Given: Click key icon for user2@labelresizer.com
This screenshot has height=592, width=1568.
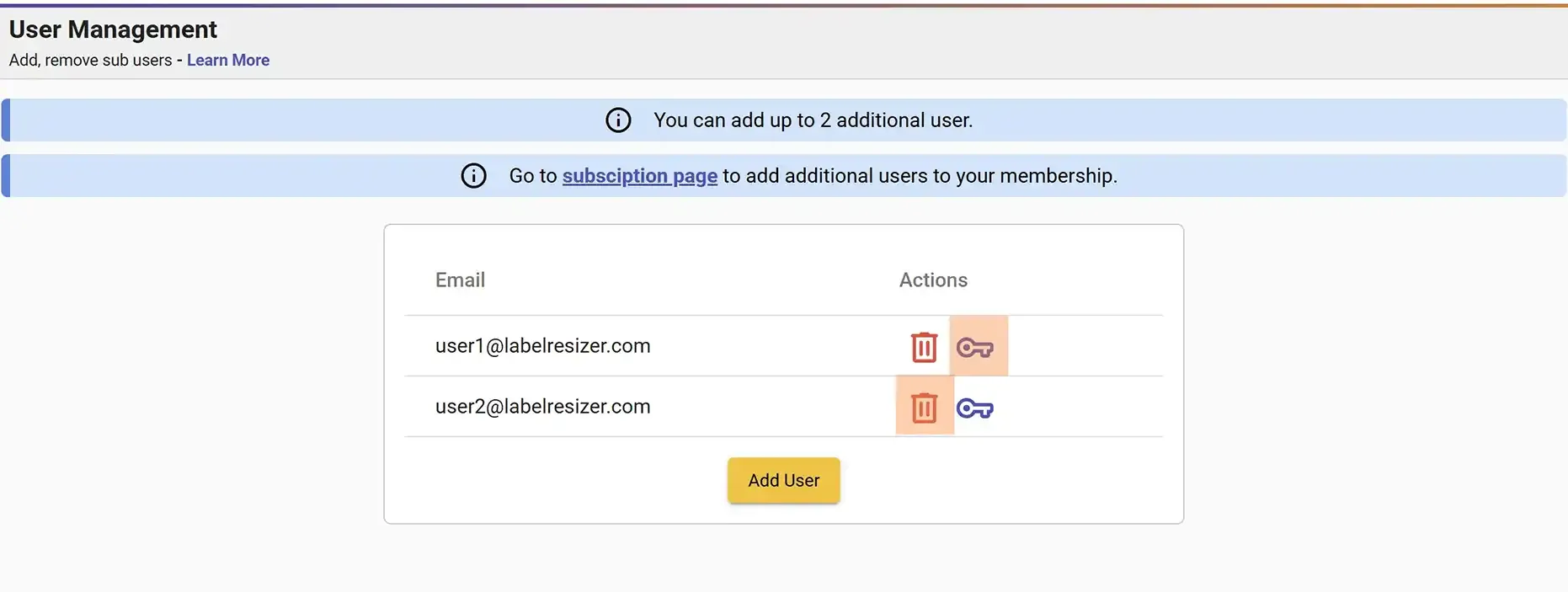Looking at the screenshot, I should point(975,408).
